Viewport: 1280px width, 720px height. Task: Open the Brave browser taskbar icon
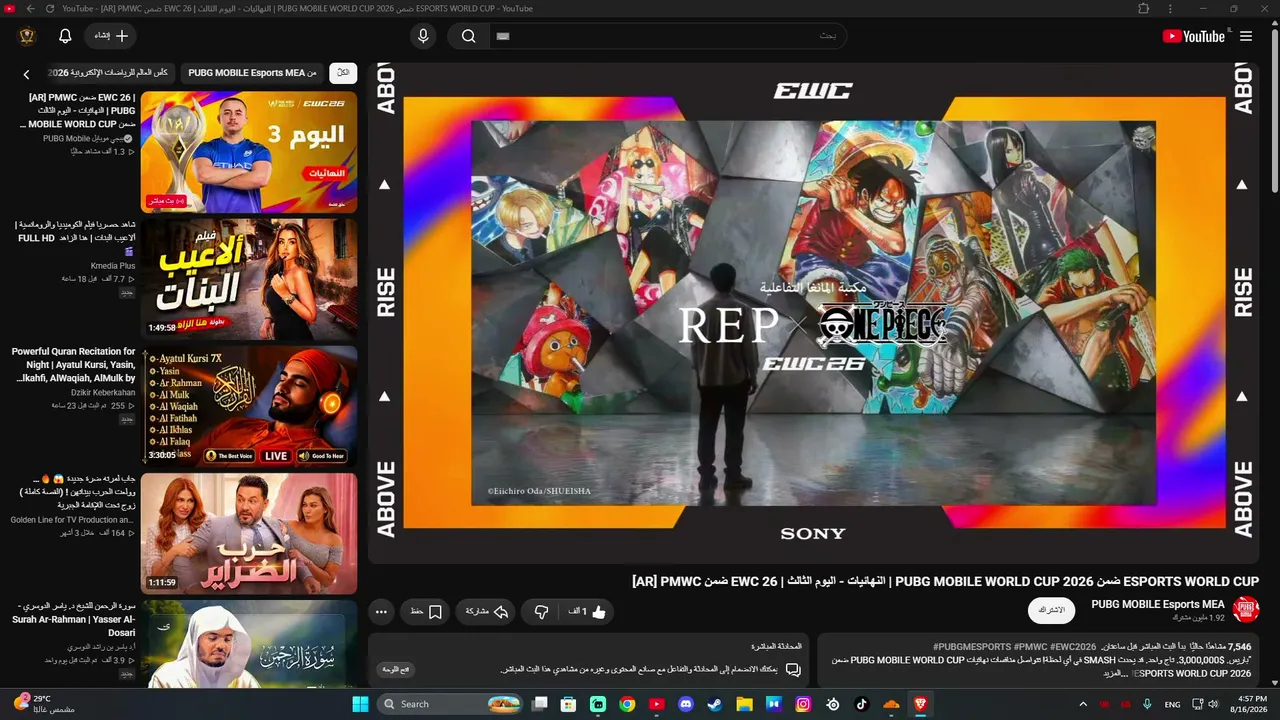(920, 704)
